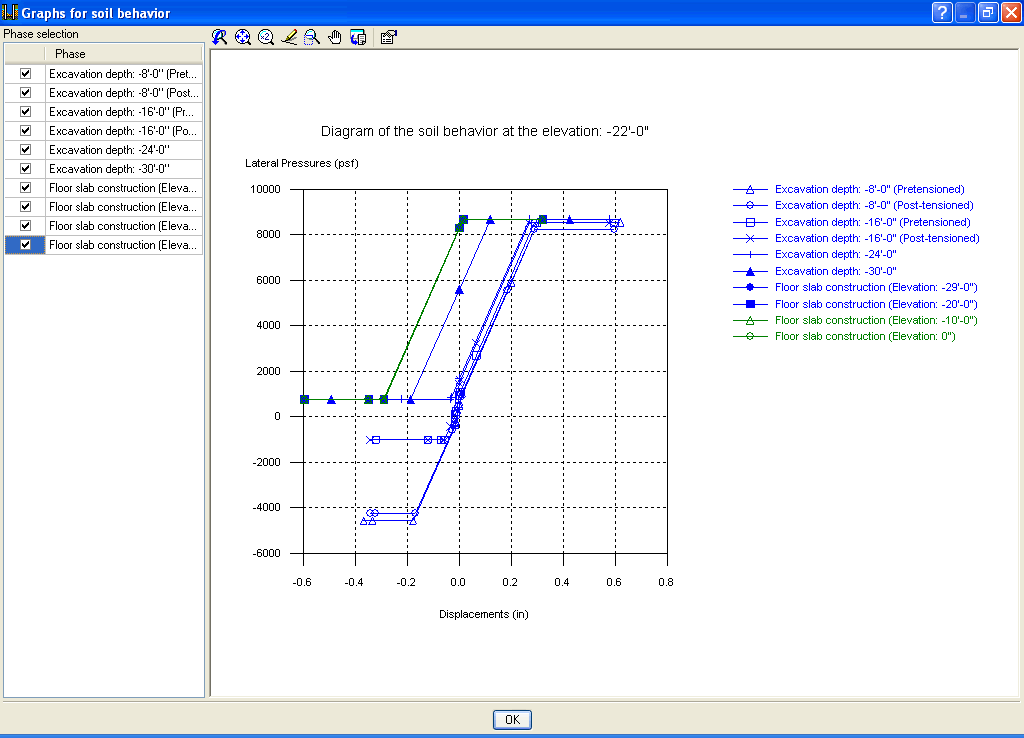Open the graph properties settings icon

(x=389, y=37)
